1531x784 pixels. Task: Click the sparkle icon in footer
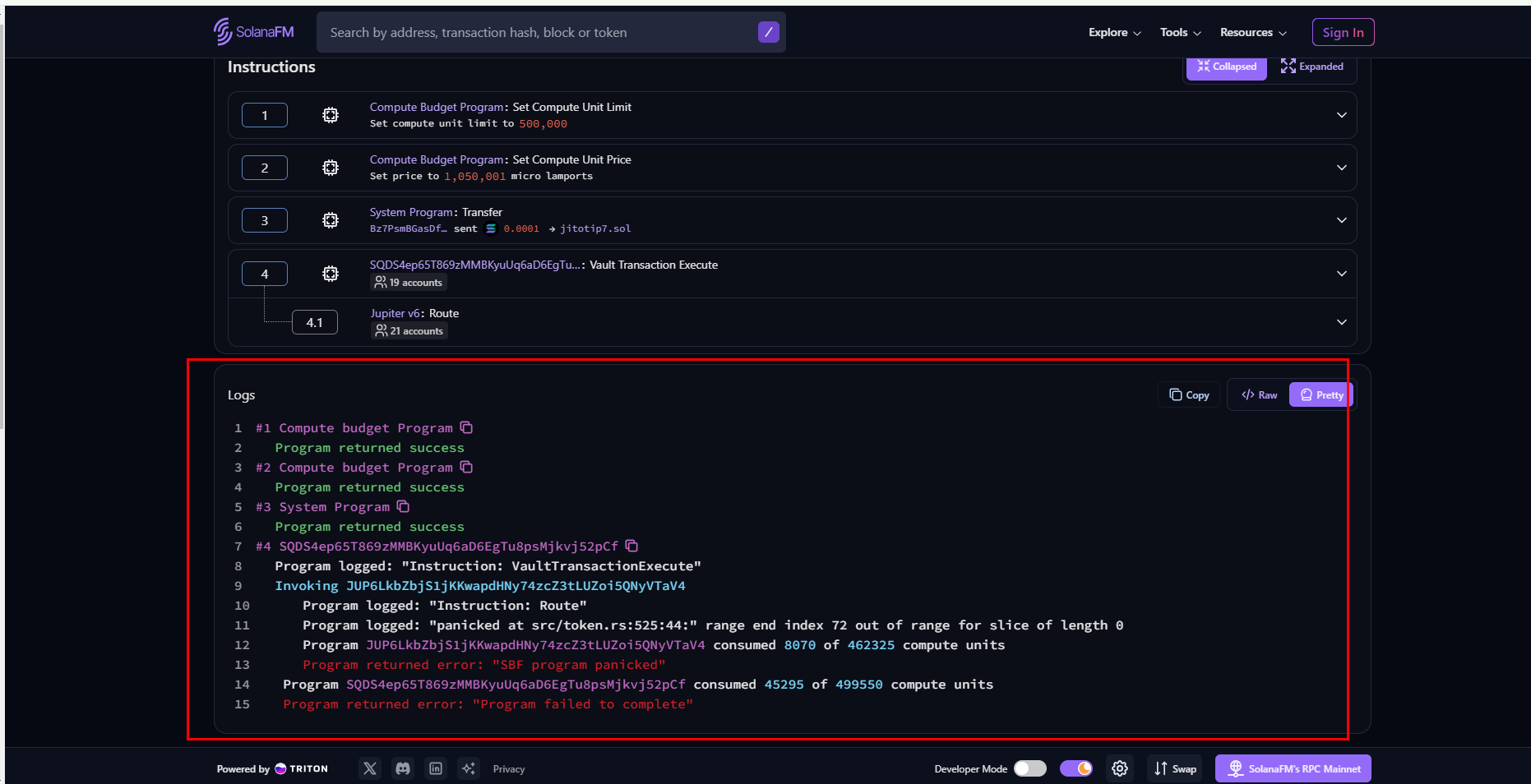469,768
